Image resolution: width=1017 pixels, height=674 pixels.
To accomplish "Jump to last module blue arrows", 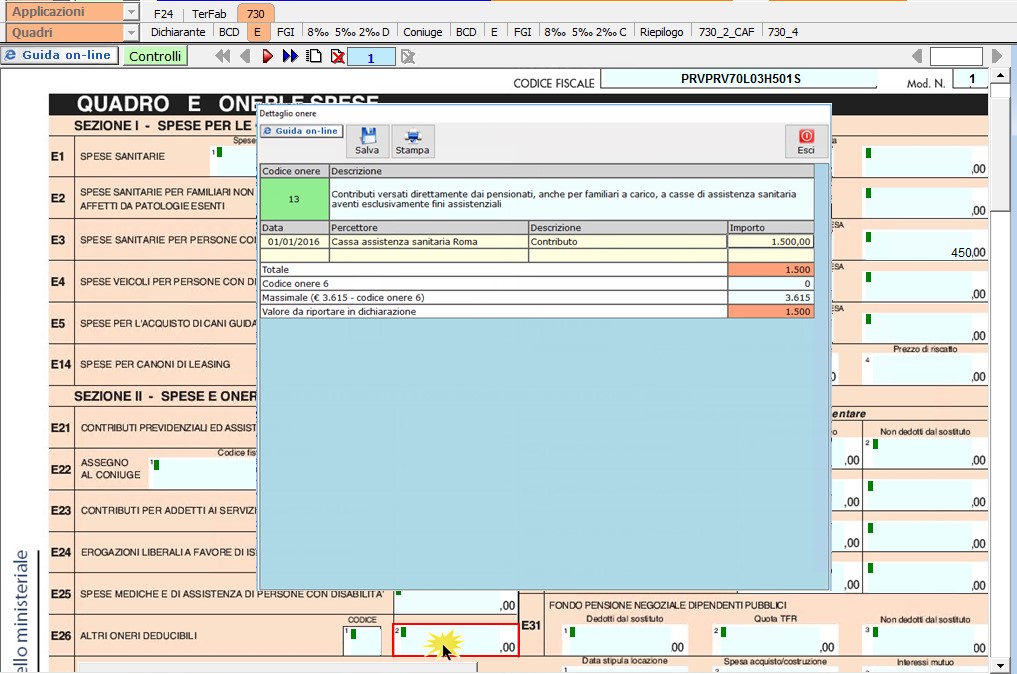I will click(290, 56).
